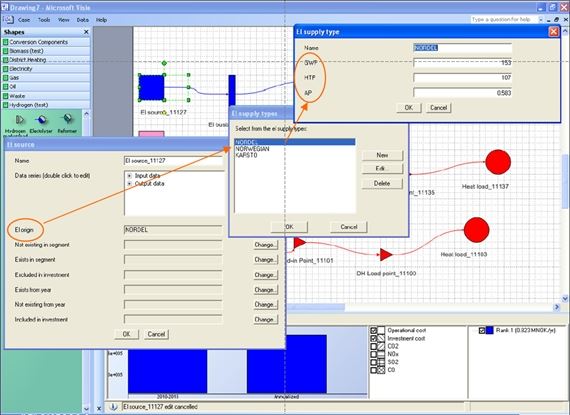Click the red Heat load_11103 circle
The image size is (570, 415).
477,230
